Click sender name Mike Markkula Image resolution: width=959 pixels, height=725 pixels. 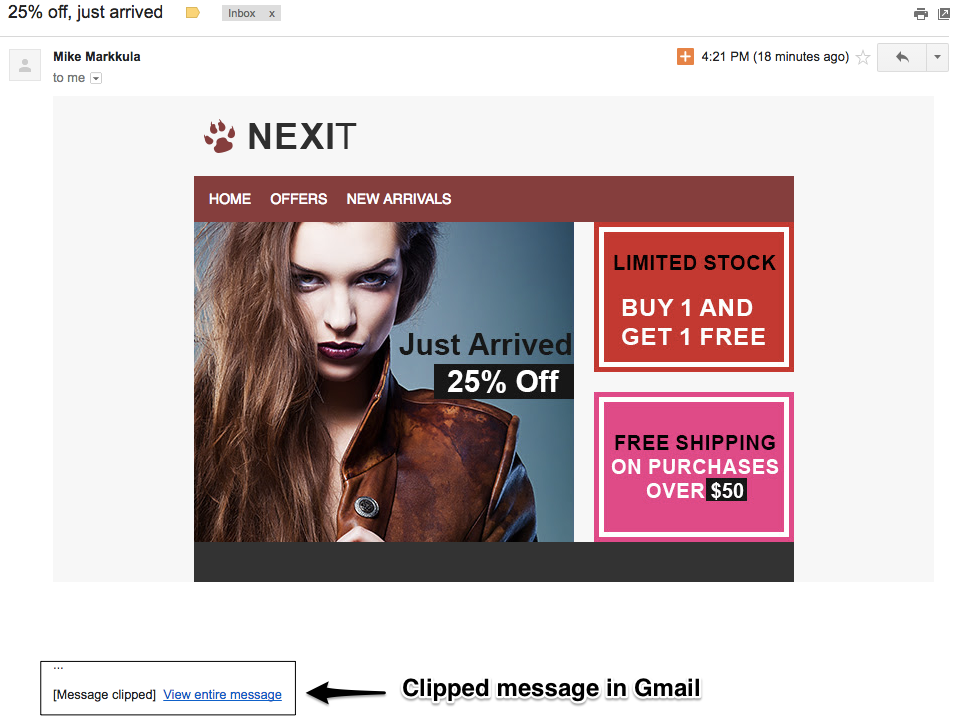(x=97, y=56)
